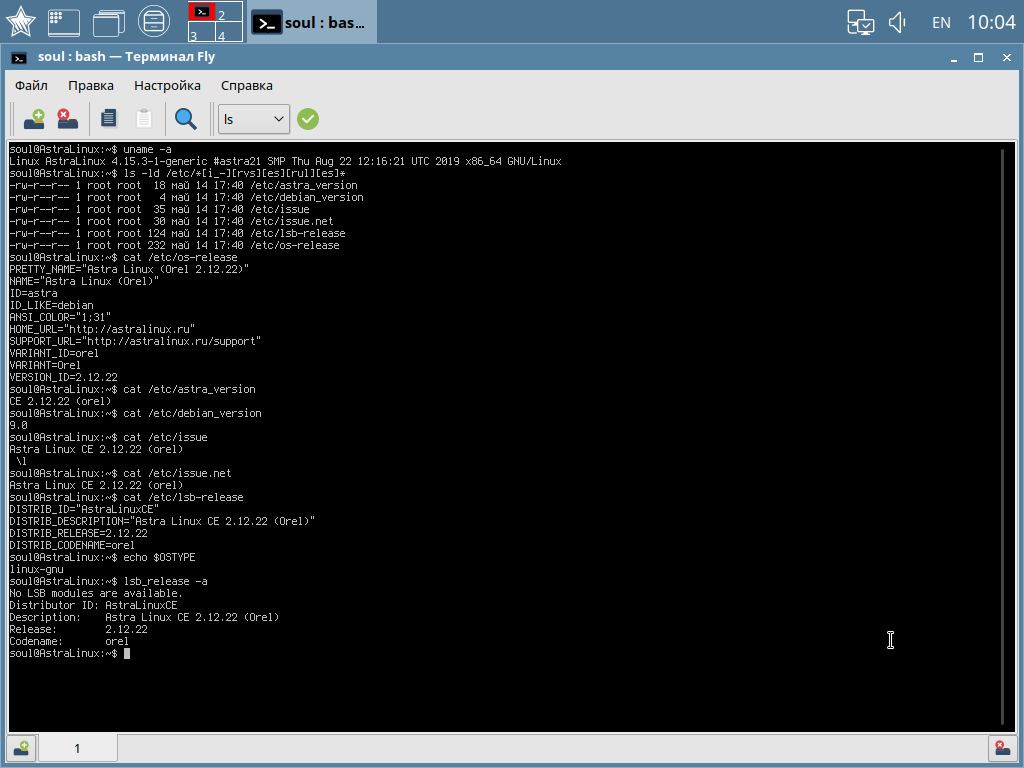Open the star Start menu
The image size is (1024, 768).
[x=20, y=22]
